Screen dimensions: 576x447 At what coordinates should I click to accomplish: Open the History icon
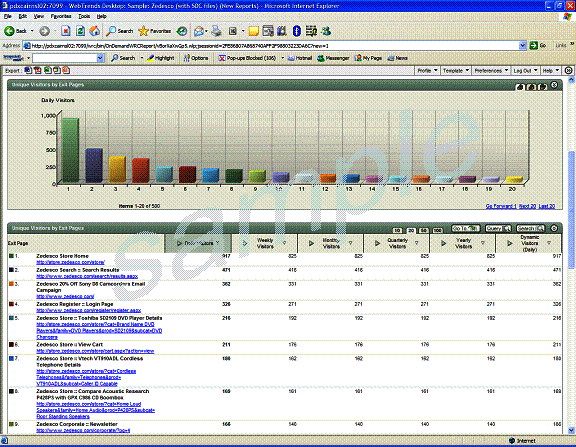point(181,31)
